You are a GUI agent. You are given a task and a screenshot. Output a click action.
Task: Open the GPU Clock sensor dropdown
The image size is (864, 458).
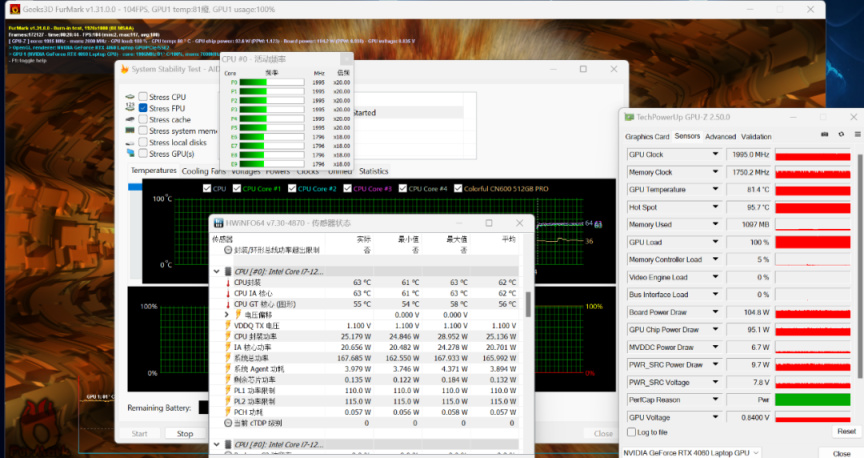coord(715,154)
